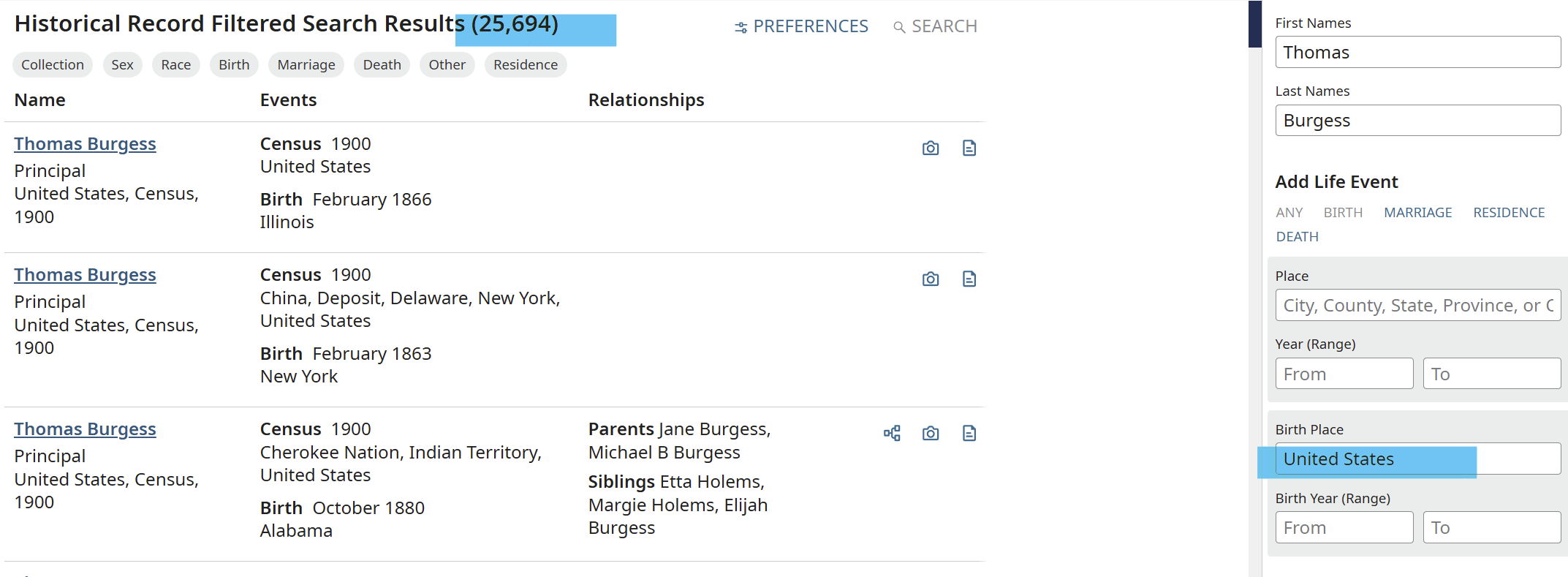
Task: View record document icon for Illinois Thomas Burgess
Action: pyautogui.click(x=969, y=148)
